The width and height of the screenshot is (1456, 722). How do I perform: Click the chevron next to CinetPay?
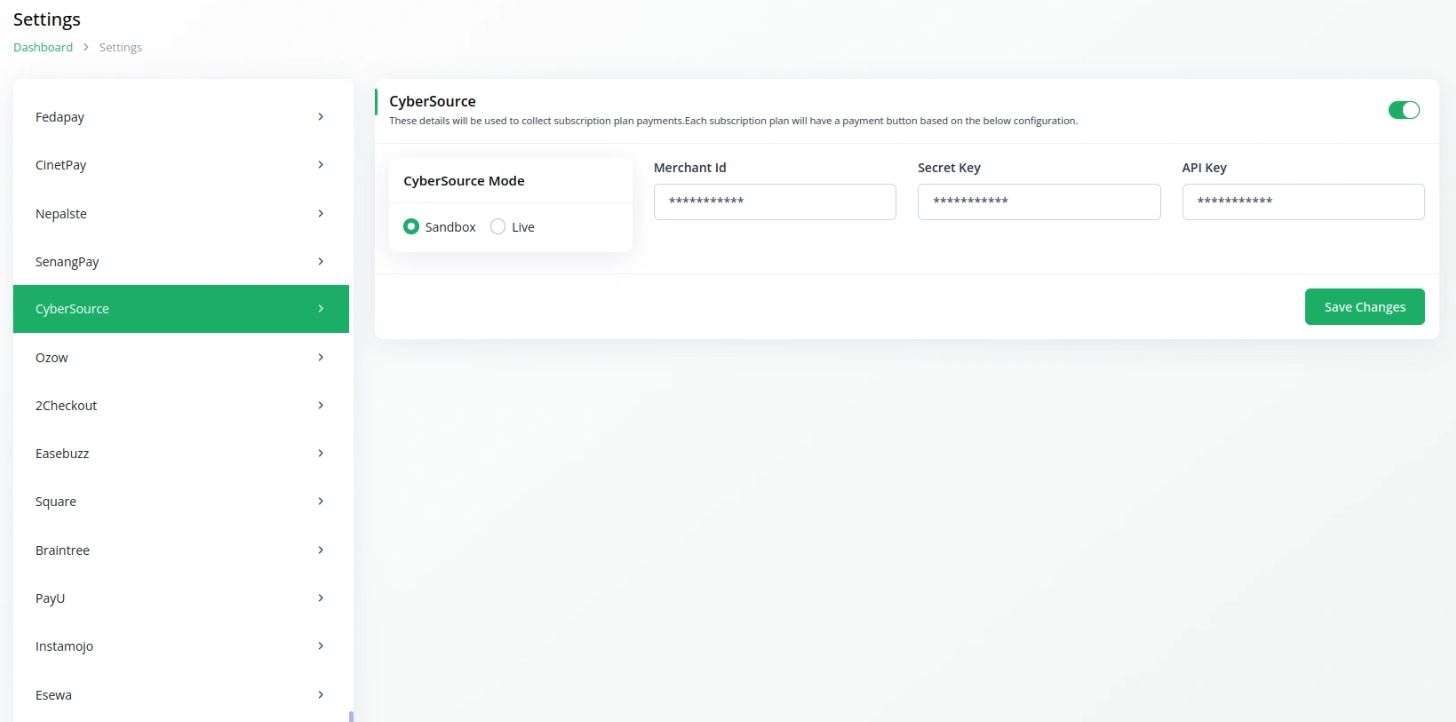[321, 165]
